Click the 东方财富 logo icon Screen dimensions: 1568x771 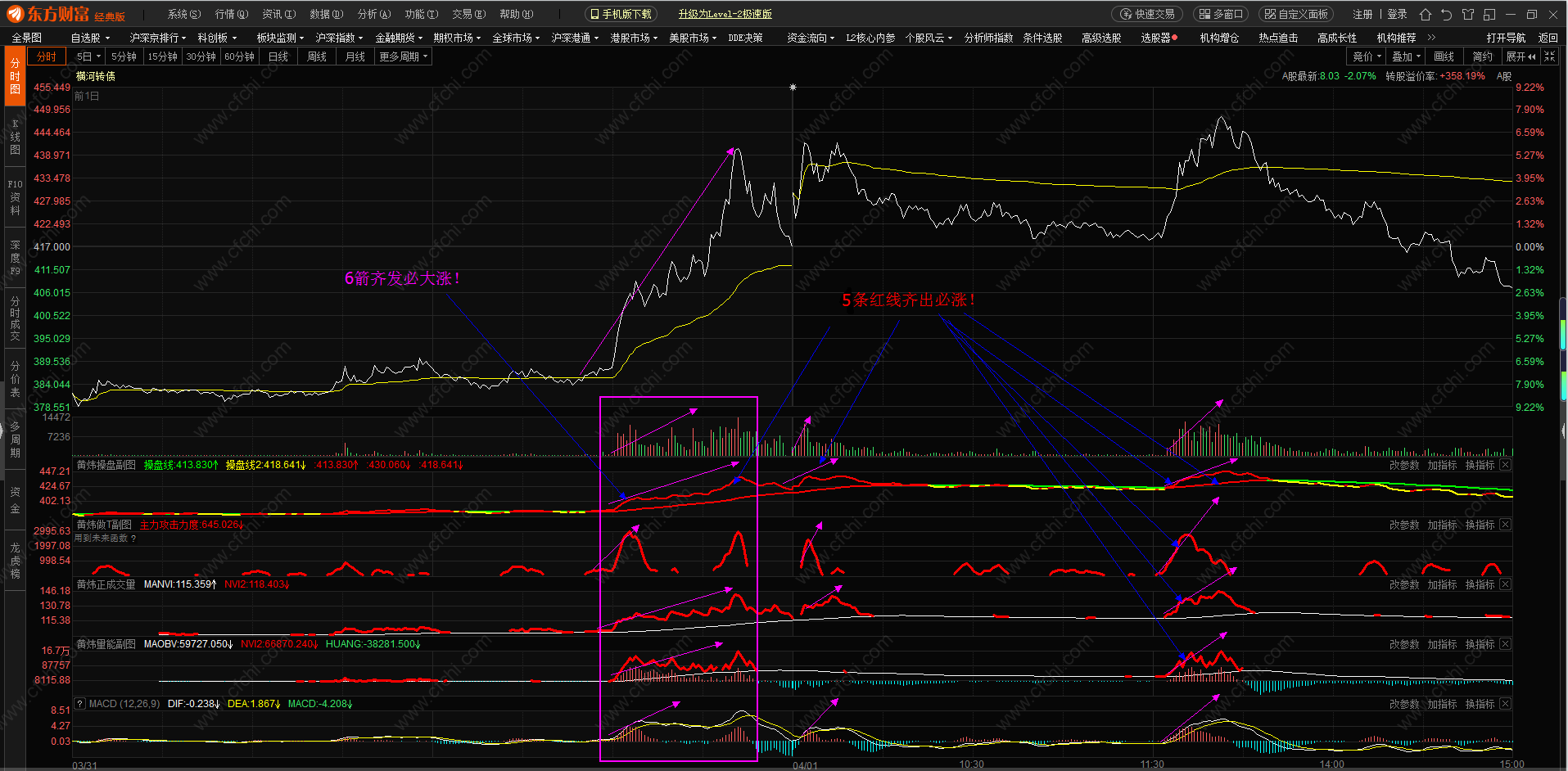tap(17, 14)
